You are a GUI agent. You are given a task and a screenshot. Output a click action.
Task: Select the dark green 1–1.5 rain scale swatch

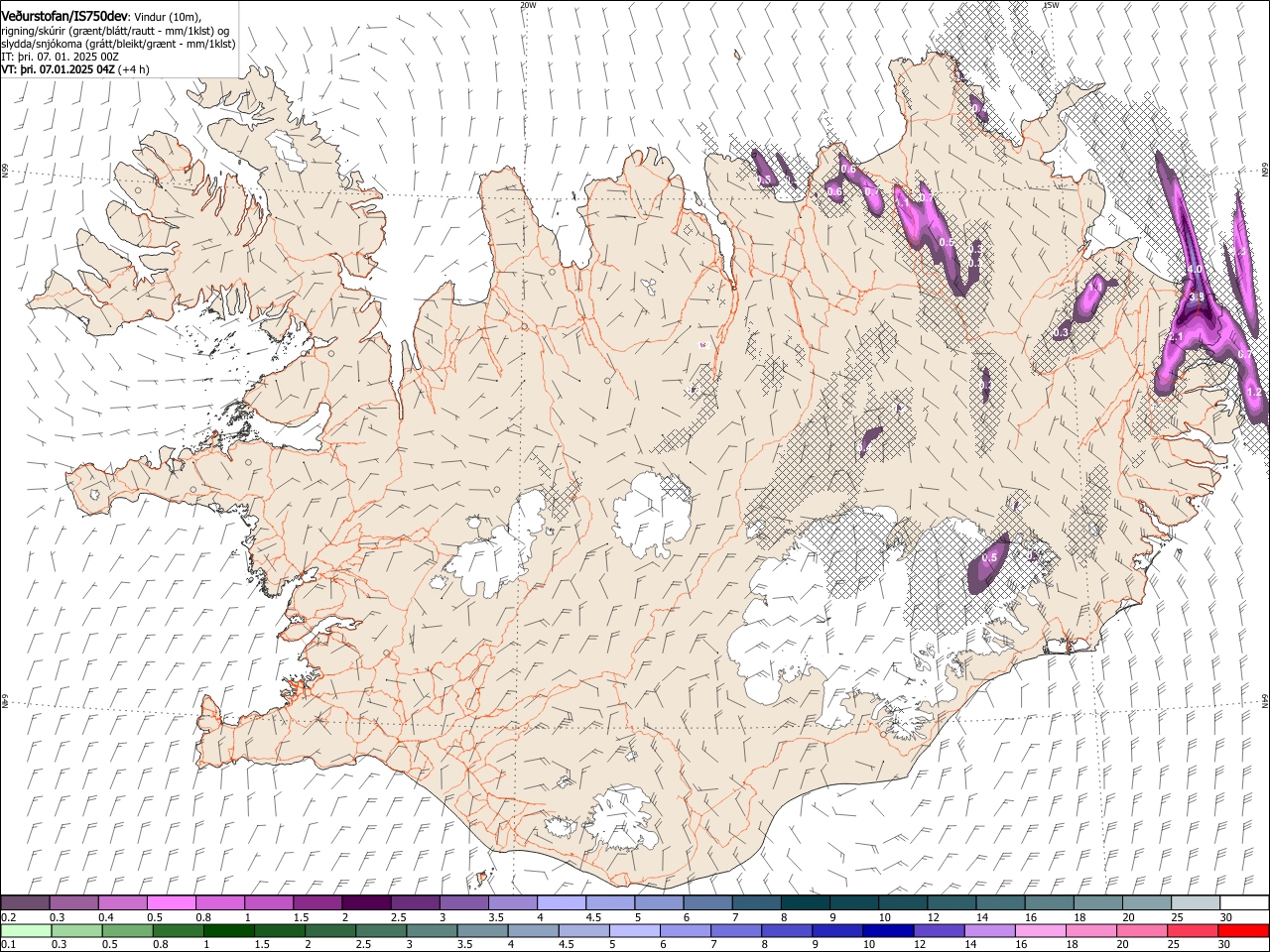[x=228, y=931]
